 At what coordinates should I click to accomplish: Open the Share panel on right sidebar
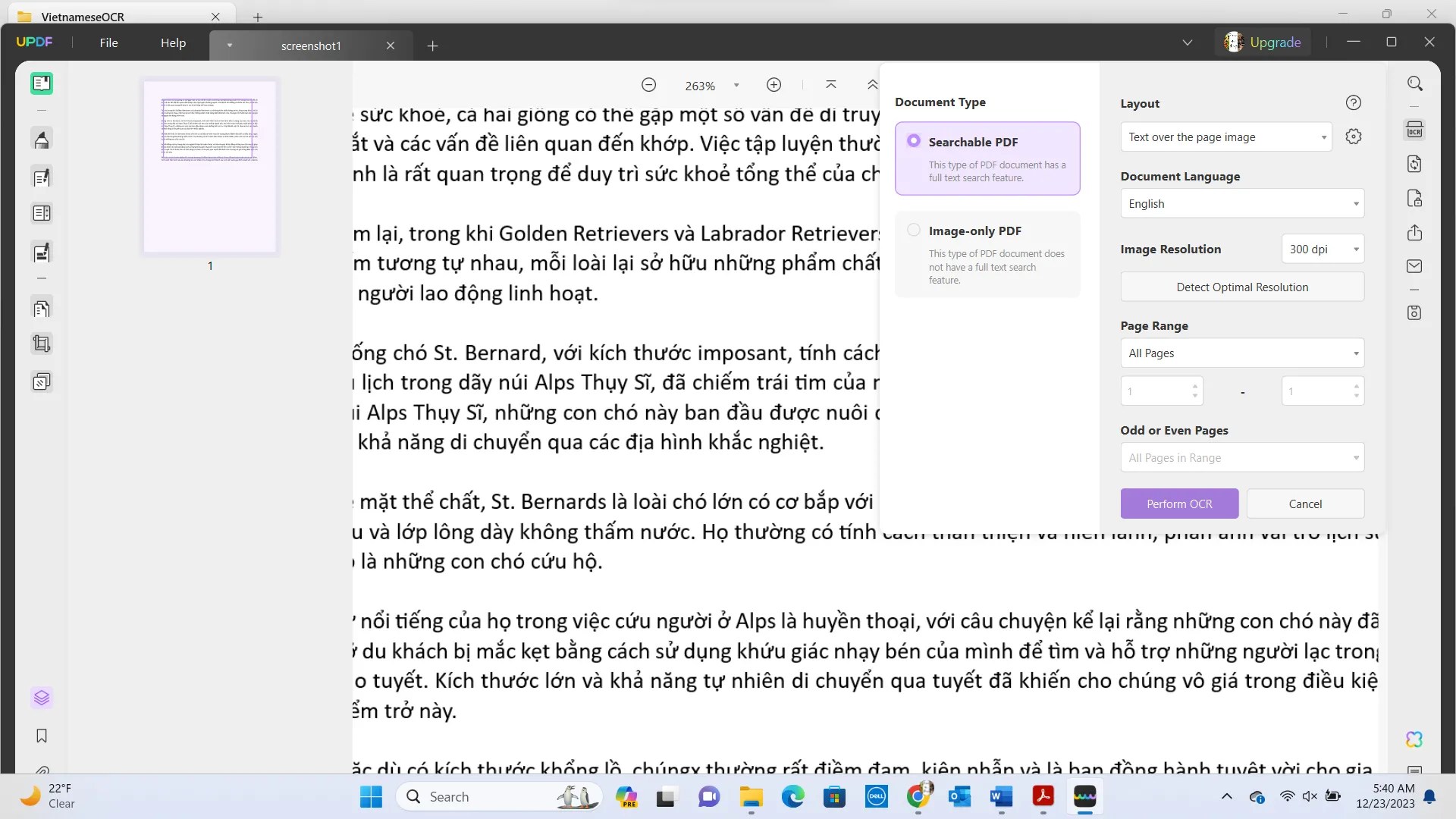pos(1415,233)
